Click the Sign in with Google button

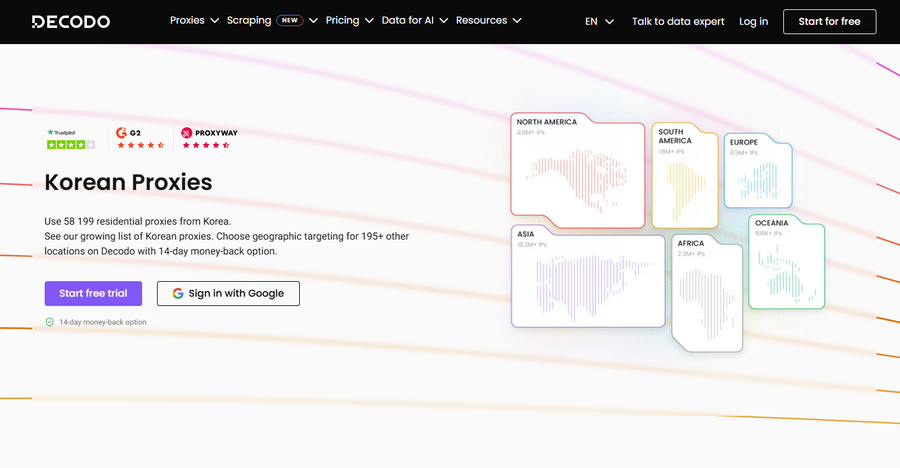pyautogui.click(x=228, y=293)
